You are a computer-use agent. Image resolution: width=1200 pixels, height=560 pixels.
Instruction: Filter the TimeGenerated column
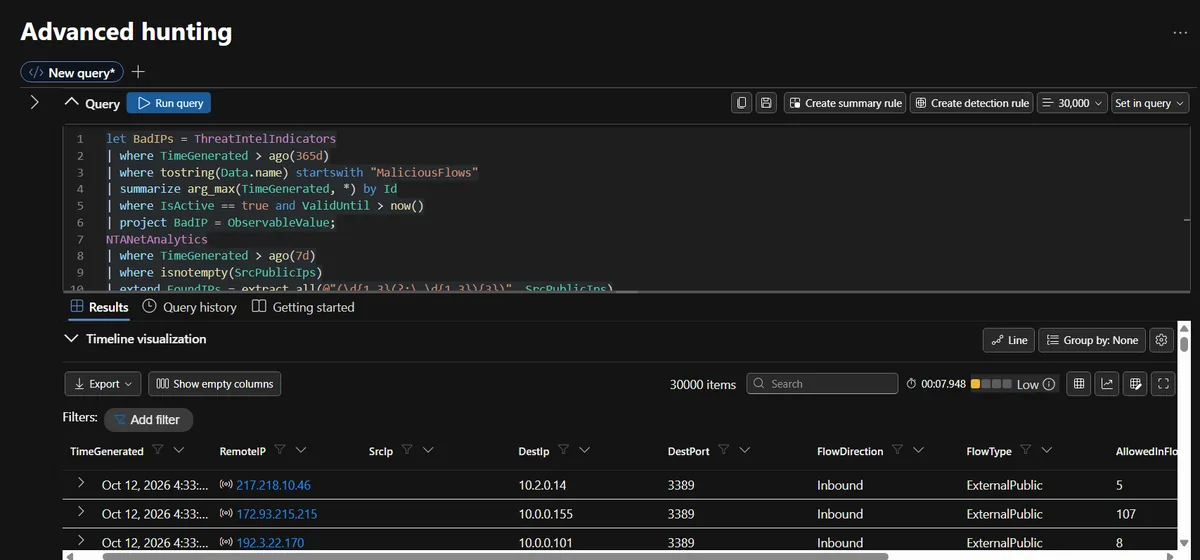pos(159,451)
